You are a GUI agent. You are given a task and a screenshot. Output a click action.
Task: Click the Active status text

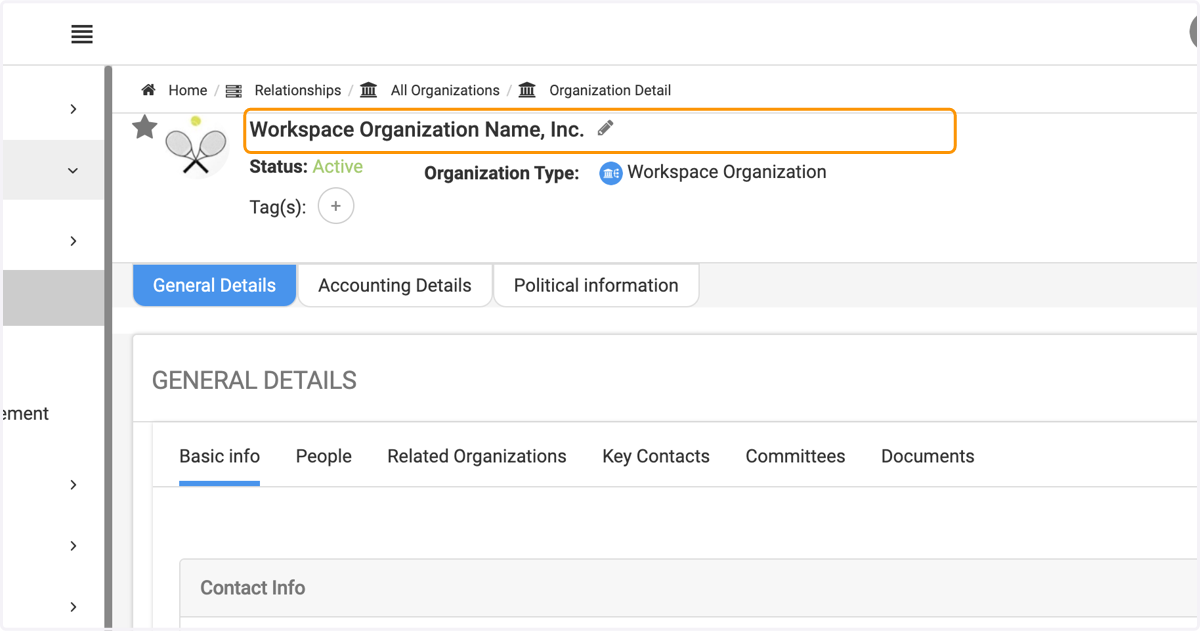338,167
